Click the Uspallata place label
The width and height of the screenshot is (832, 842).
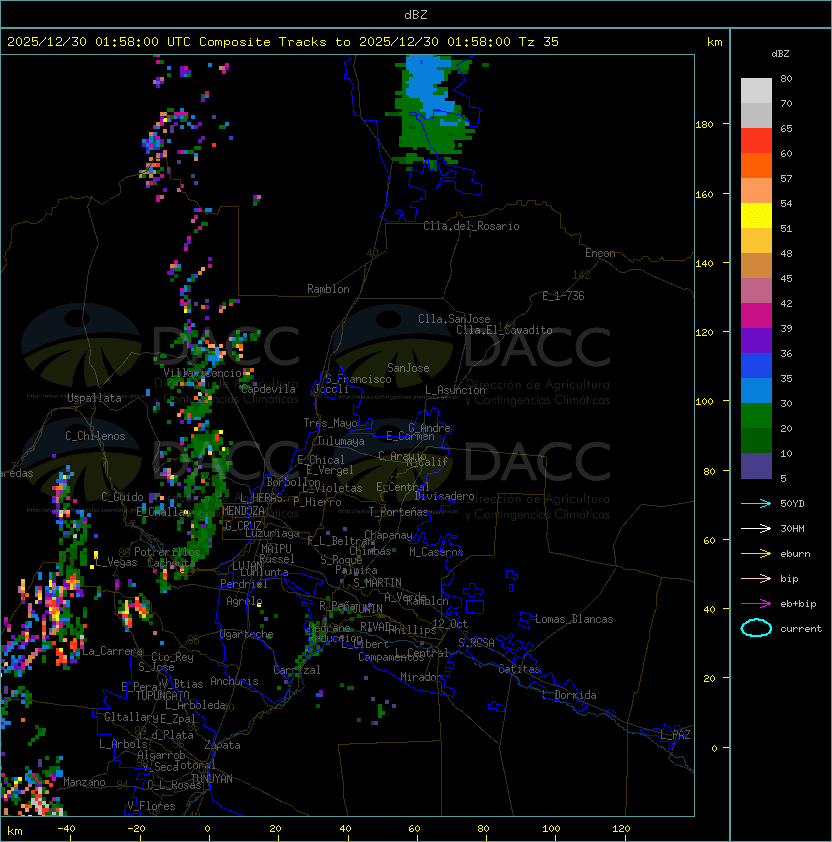point(95,398)
